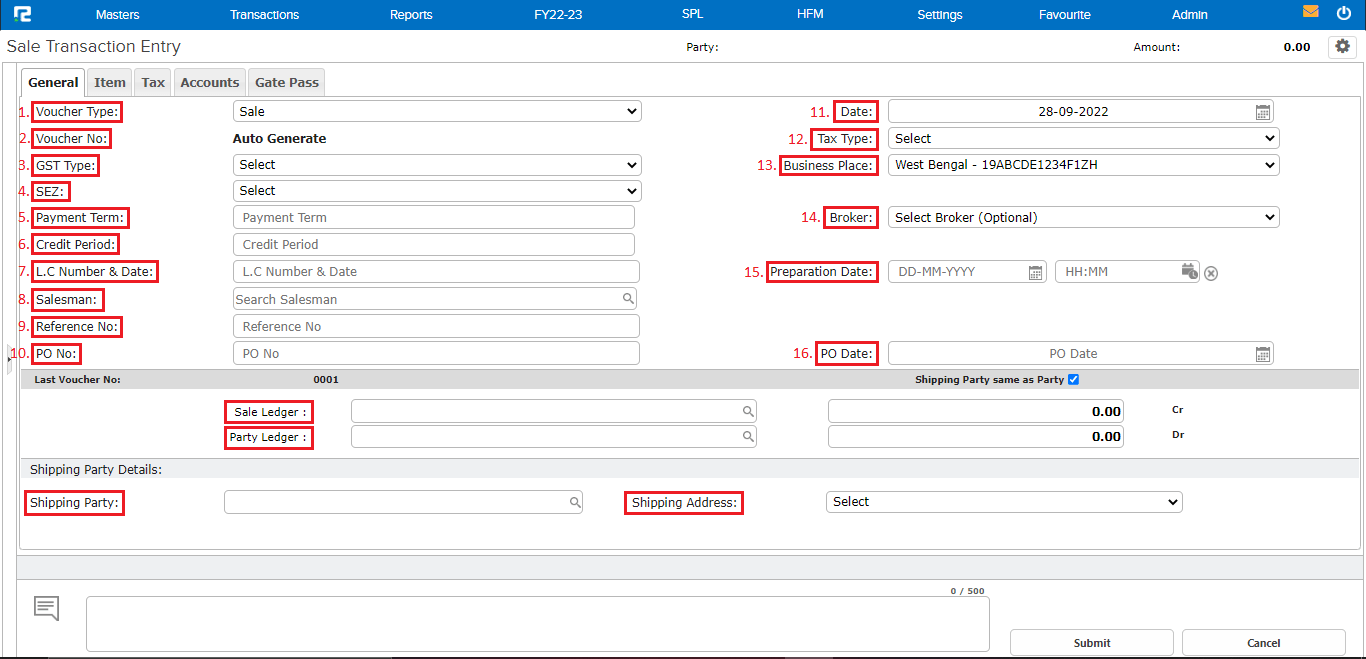Click the Submit button
1366x659 pixels.
[1091, 642]
